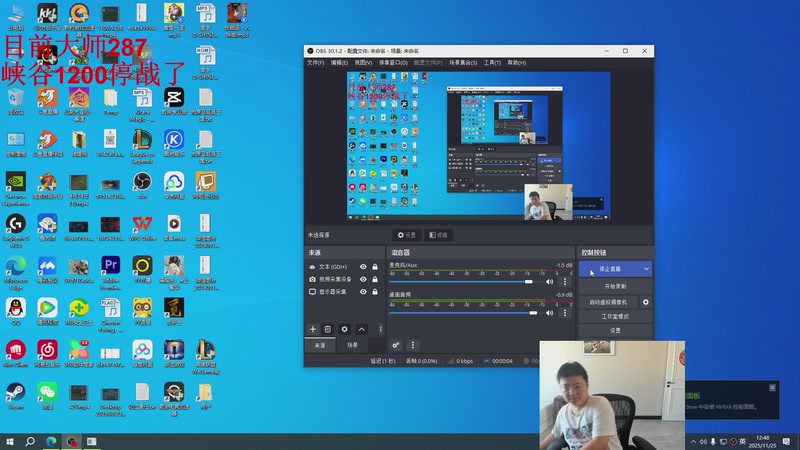
Task: Toggle lock on 显示器采集 source
Action: coord(375,292)
